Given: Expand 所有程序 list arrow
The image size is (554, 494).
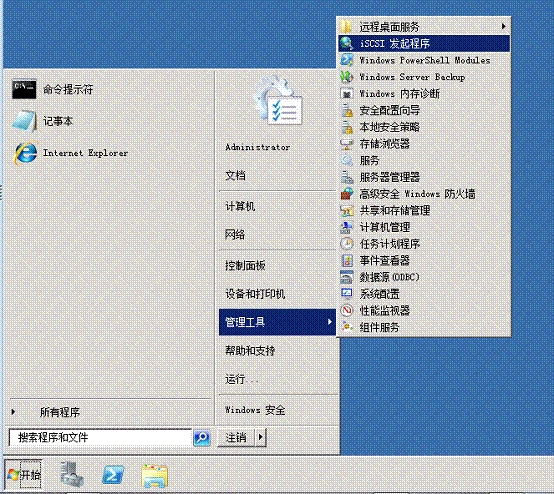Looking at the screenshot, I should [x=13, y=412].
